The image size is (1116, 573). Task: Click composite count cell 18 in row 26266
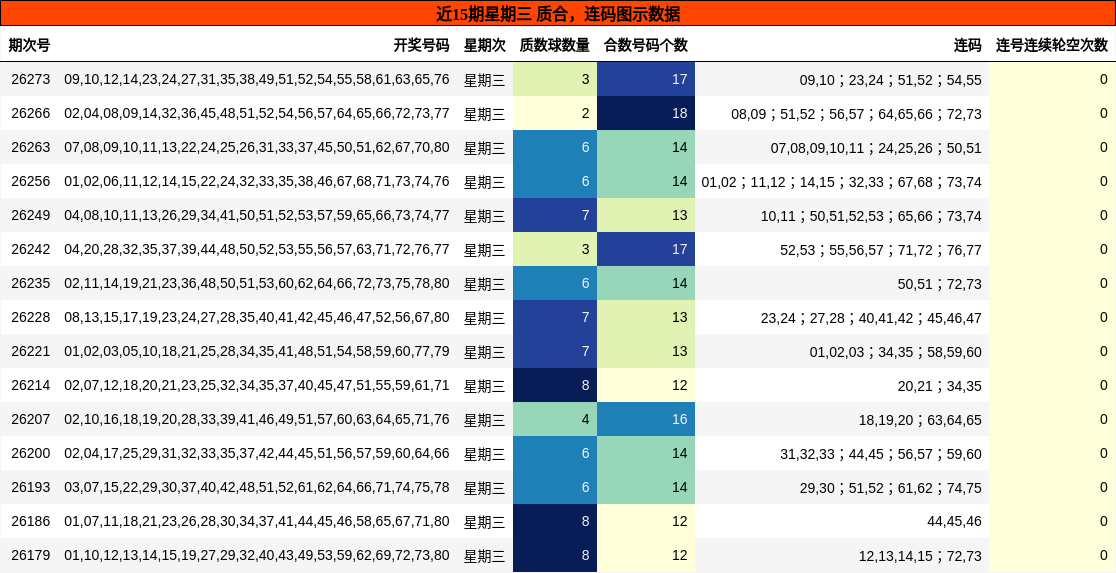(x=646, y=113)
